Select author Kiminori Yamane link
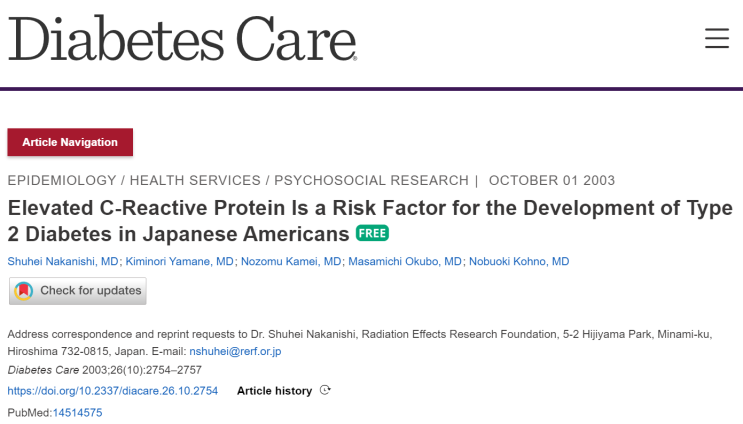The image size is (743, 424). (178, 261)
